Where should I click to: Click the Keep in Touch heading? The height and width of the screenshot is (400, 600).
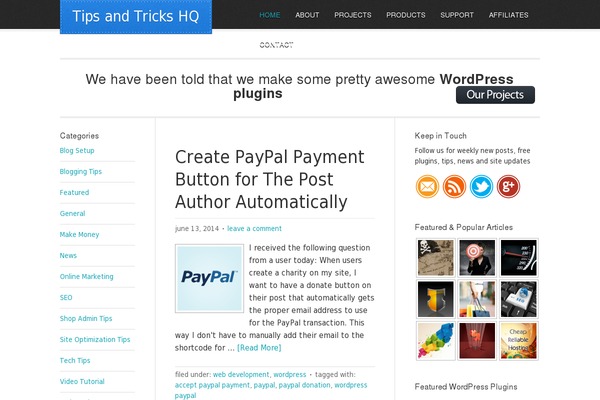coord(440,136)
